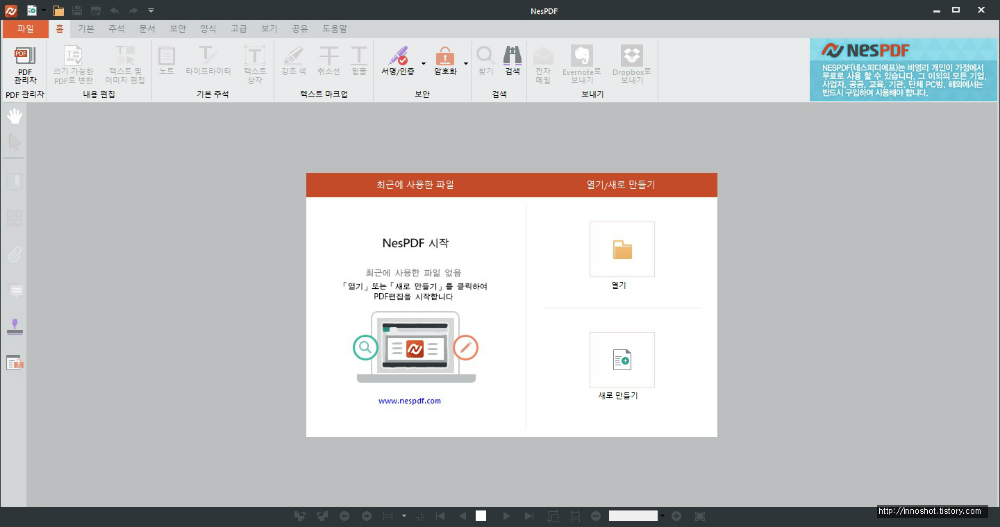Go to next page in bottom bar
Image resolution: width=1000 pixels, height=527 pixels.
tap(506, 516)
